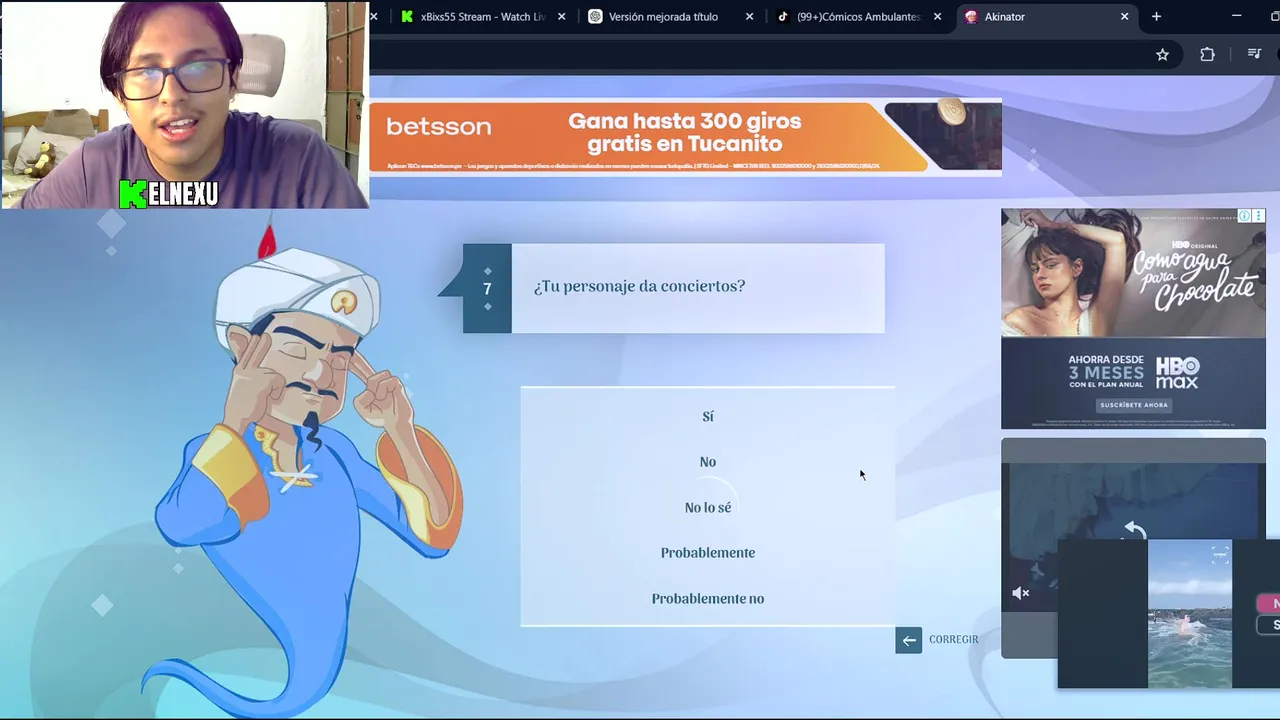Bookmark this page with the star icon

(x=1162, y=55)
